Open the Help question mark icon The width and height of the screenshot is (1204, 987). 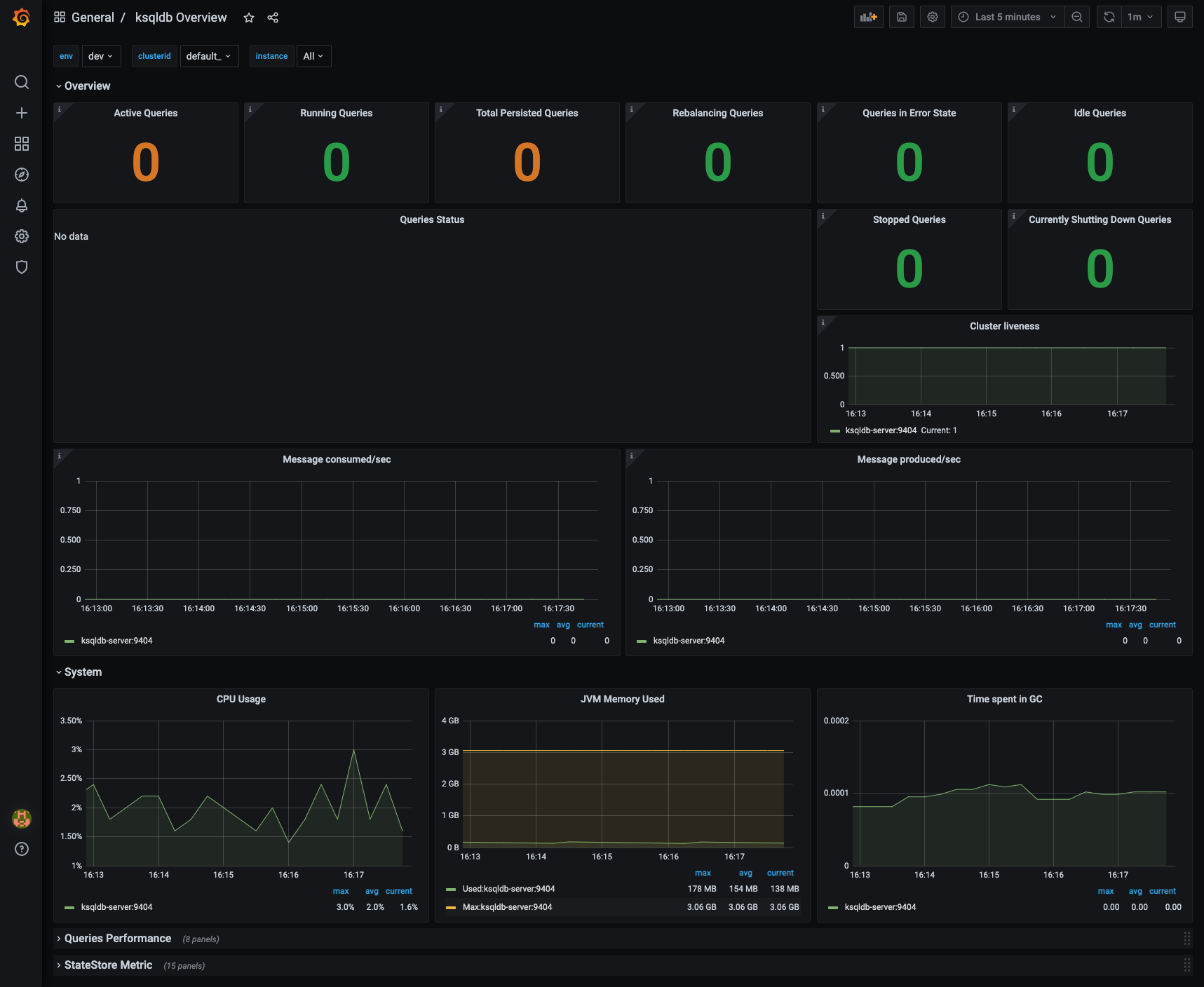tap(22, 849)
